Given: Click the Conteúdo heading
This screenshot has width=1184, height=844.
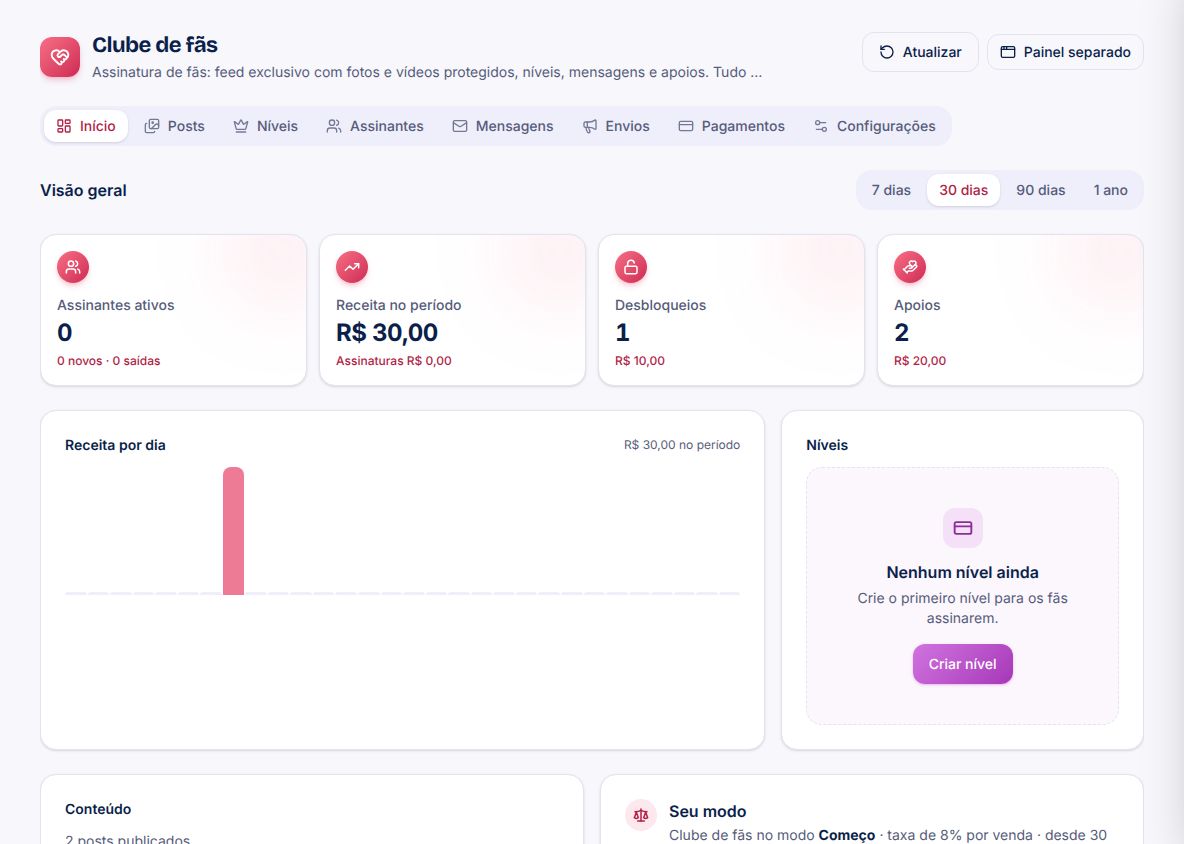Looking at the screenshot, I should 98,809.
